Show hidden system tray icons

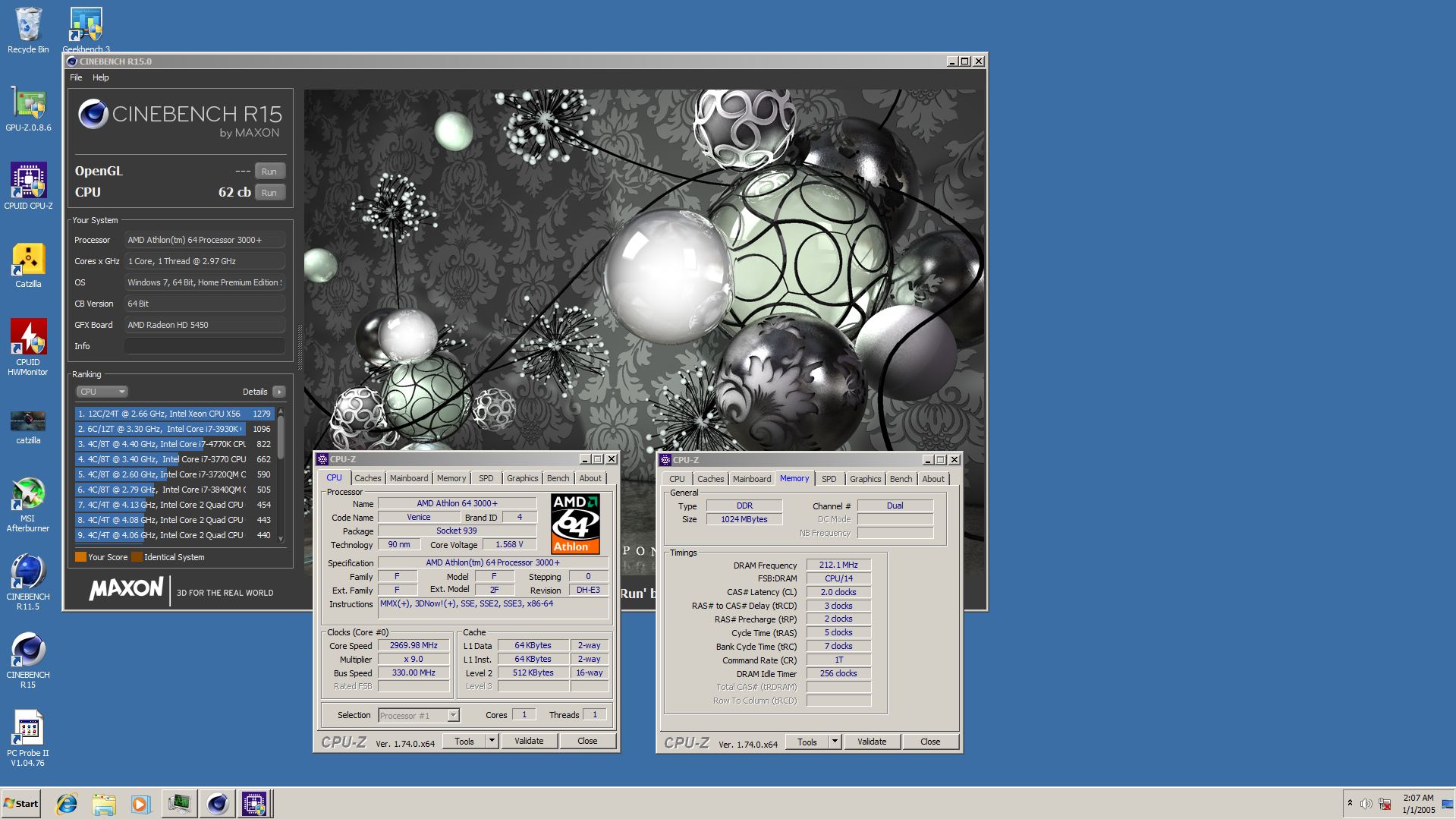tap(1350, 803)
